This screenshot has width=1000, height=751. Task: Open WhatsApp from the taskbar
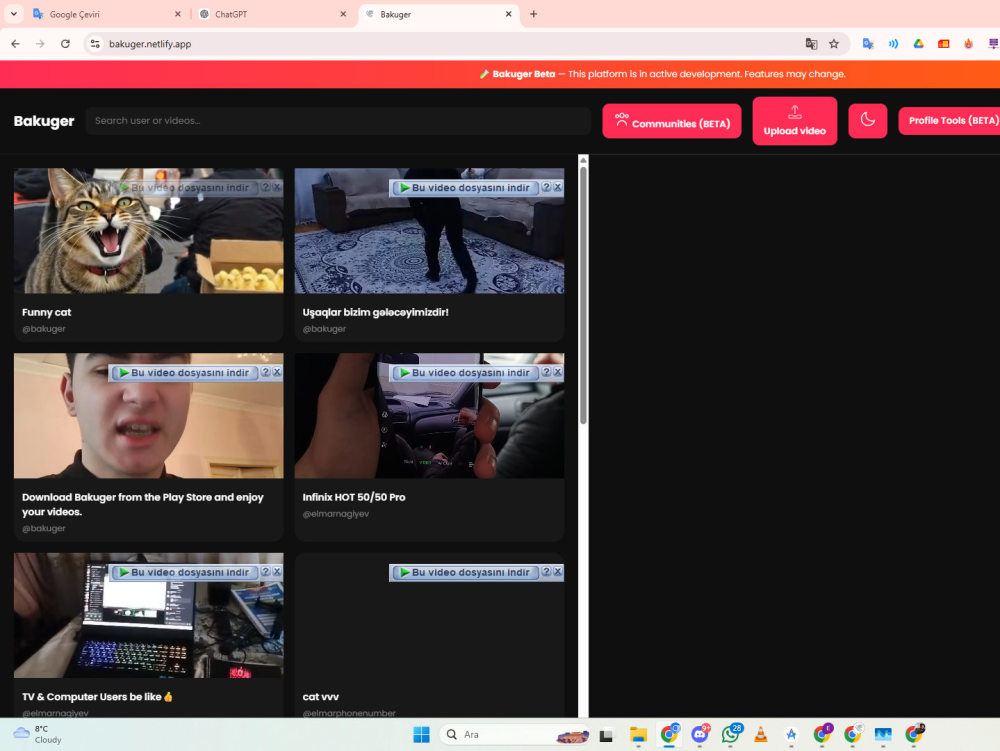[731, 735]
